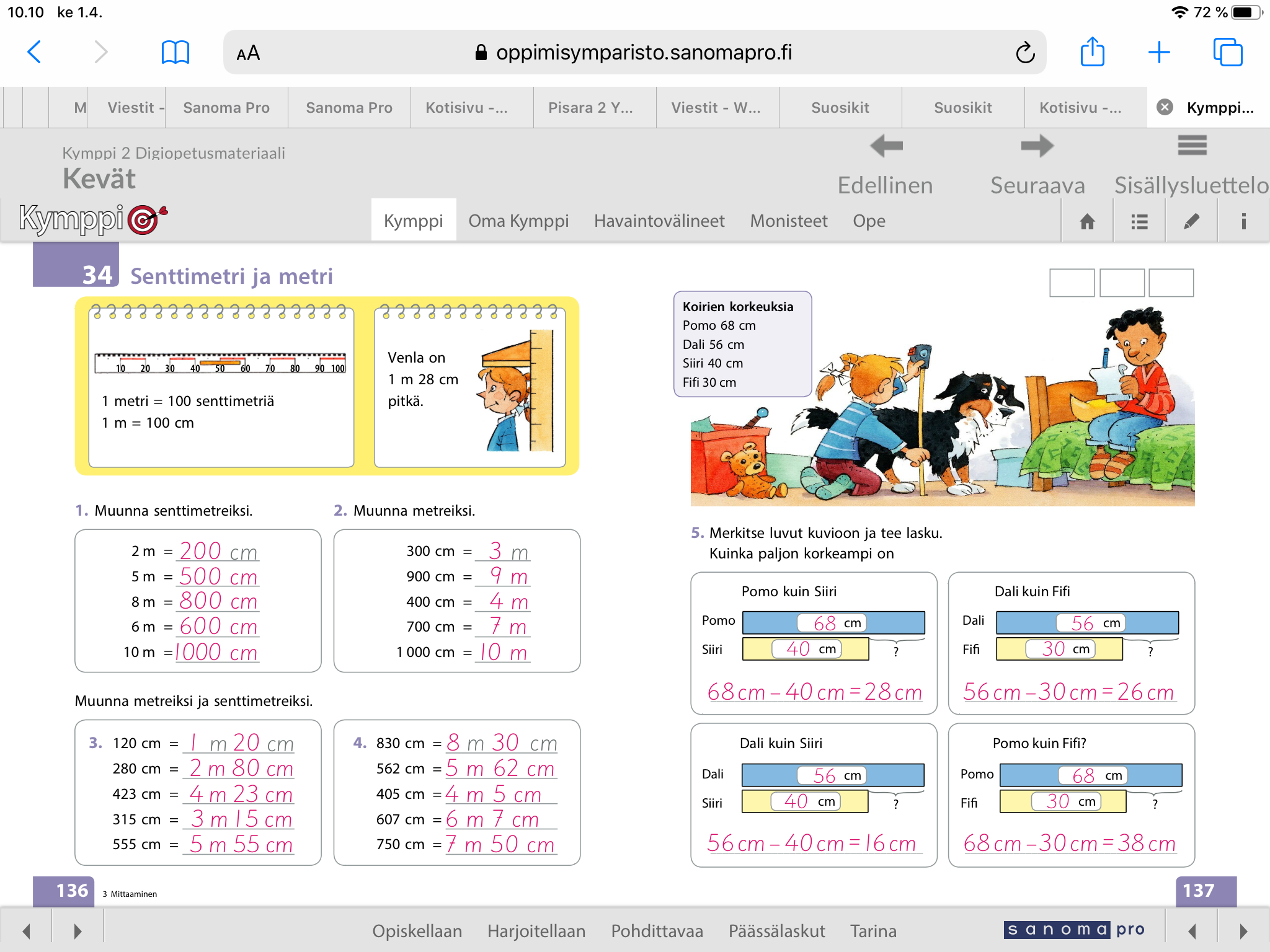
Task: Select the pencil edit tool icon
Action: [1191, 221]
